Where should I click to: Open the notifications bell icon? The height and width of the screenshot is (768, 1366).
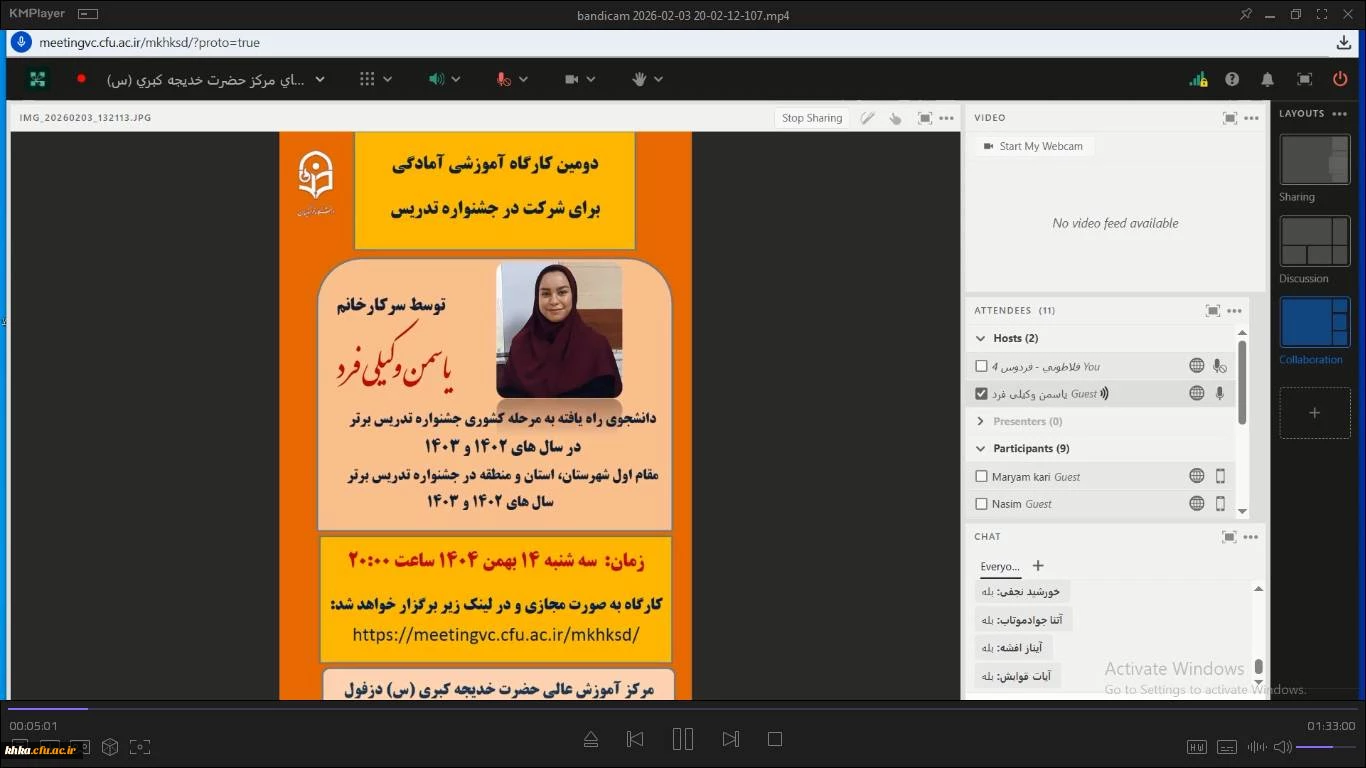[1267, 79]
